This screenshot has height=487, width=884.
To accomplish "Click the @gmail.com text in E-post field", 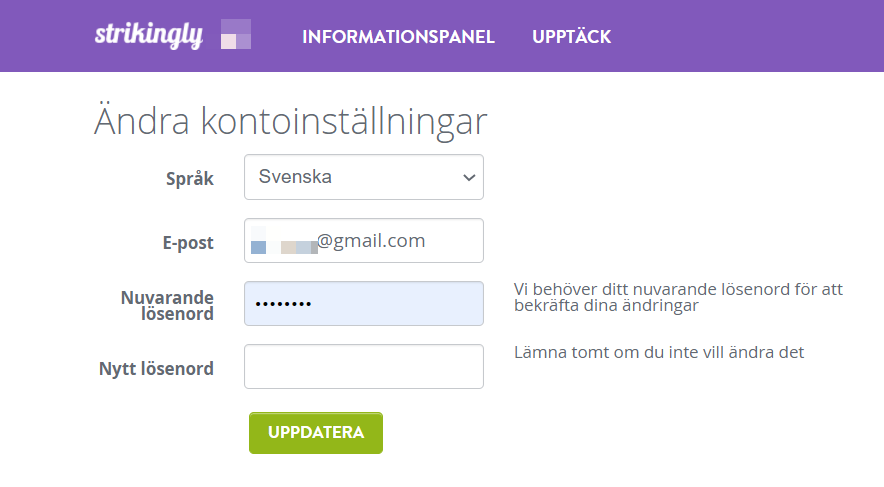I will coord(371,241).
